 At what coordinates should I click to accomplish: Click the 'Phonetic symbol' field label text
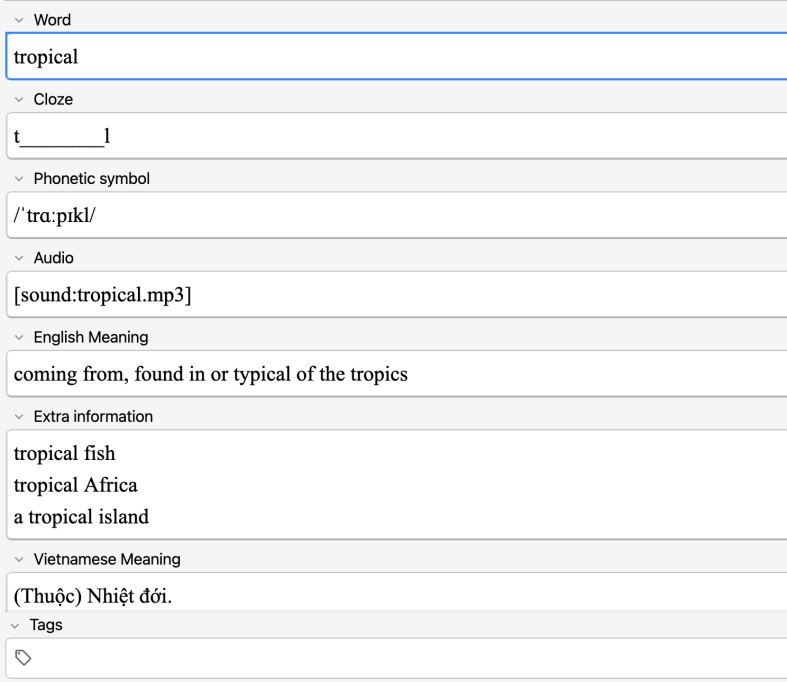click(91, 179)
